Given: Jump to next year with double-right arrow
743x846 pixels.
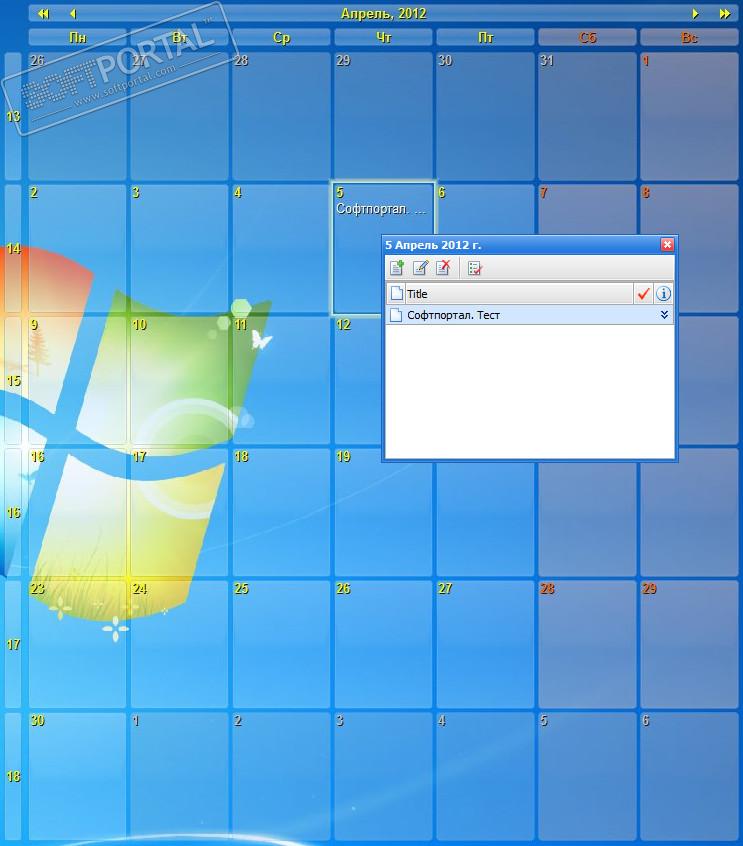Looking at the screenshot, I should tap(725, 13).
